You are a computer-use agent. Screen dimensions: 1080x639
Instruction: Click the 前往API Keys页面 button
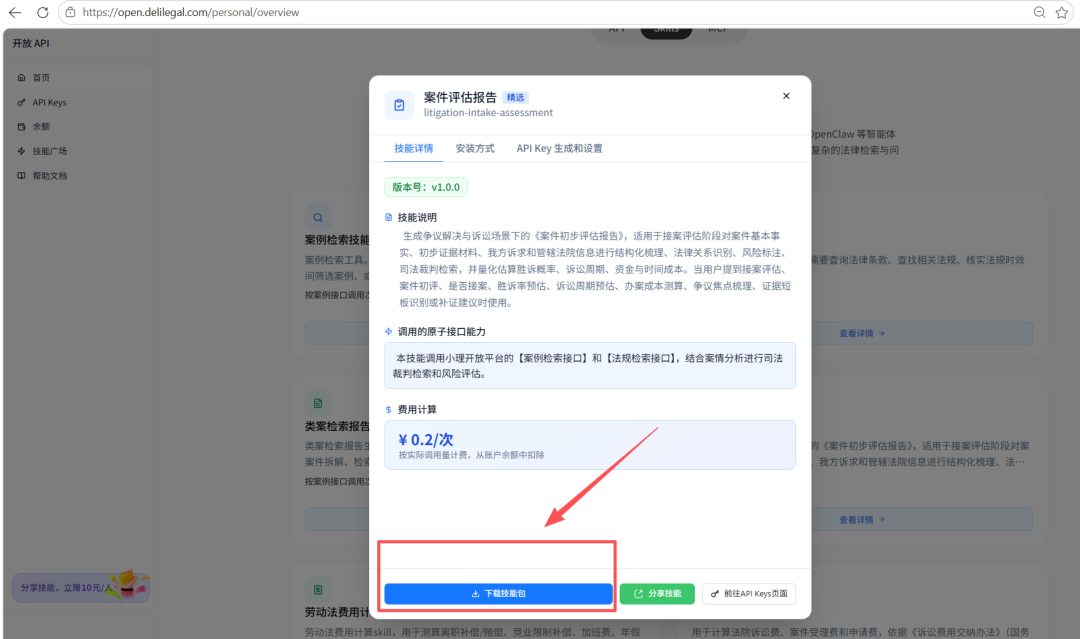(x=749, y=594)
